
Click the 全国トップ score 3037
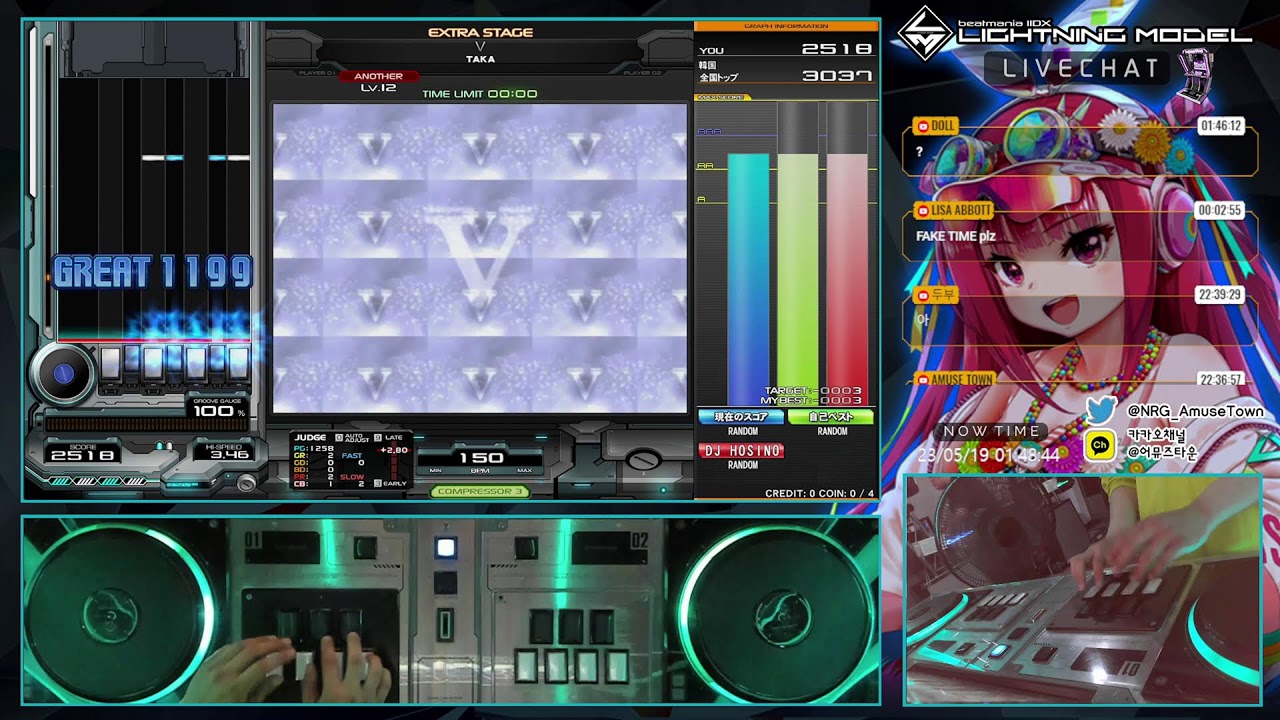[836, 75]
